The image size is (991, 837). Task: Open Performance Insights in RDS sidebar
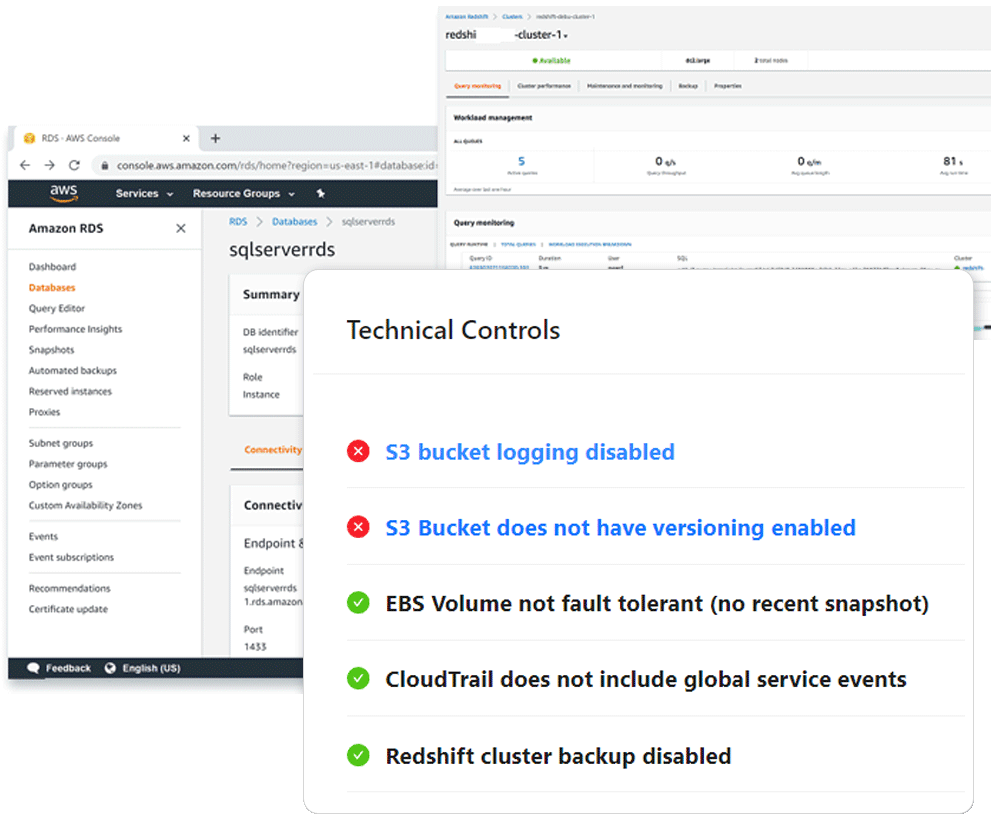click(75, 329)
